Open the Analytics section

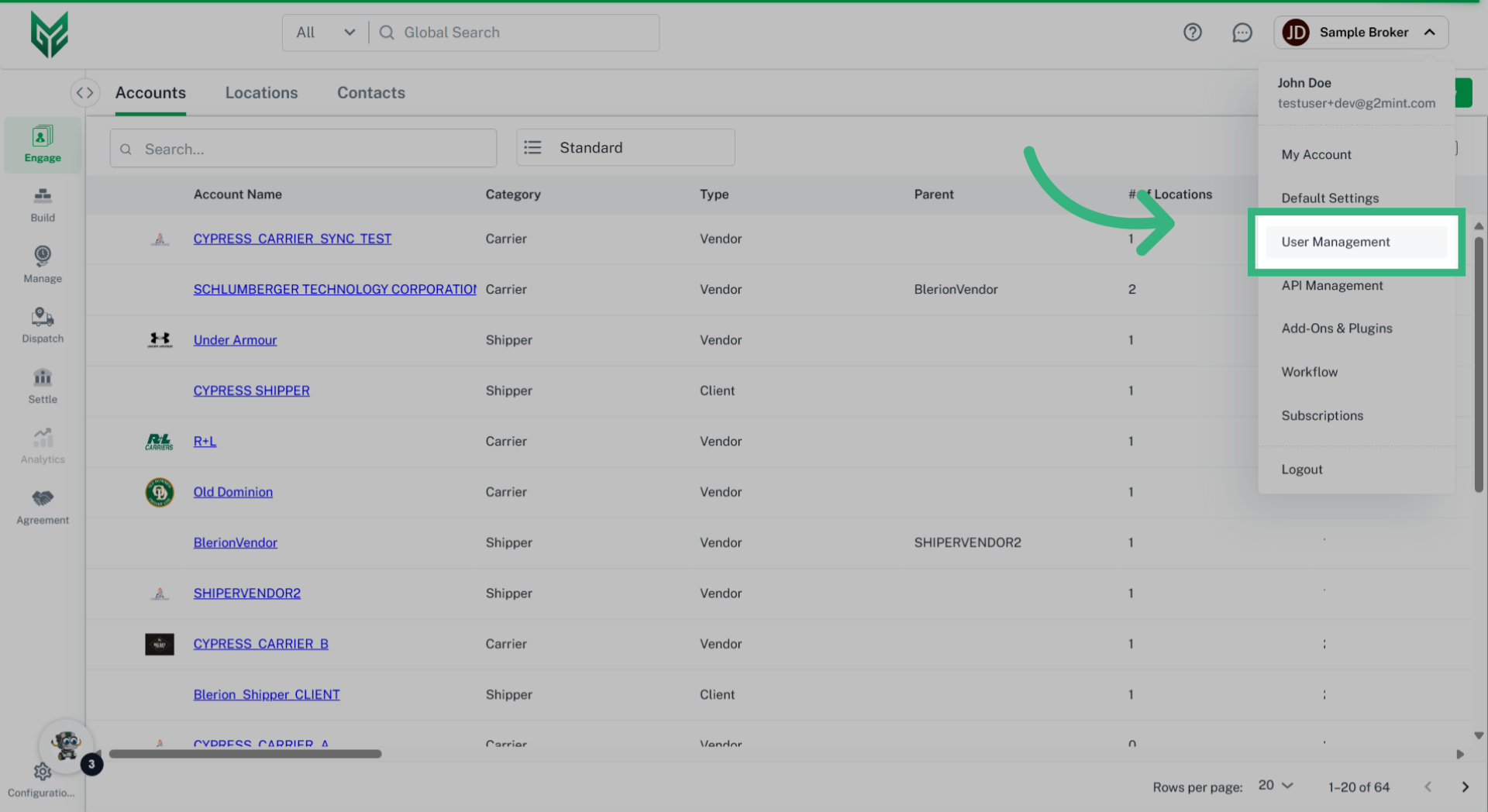click(42, 444)
